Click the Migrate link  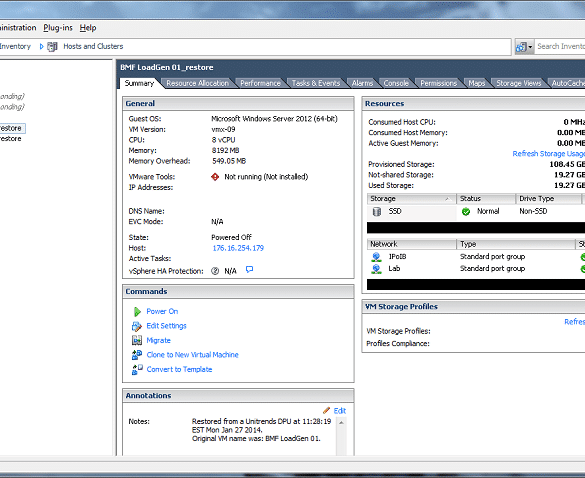[x=159, y=341]
